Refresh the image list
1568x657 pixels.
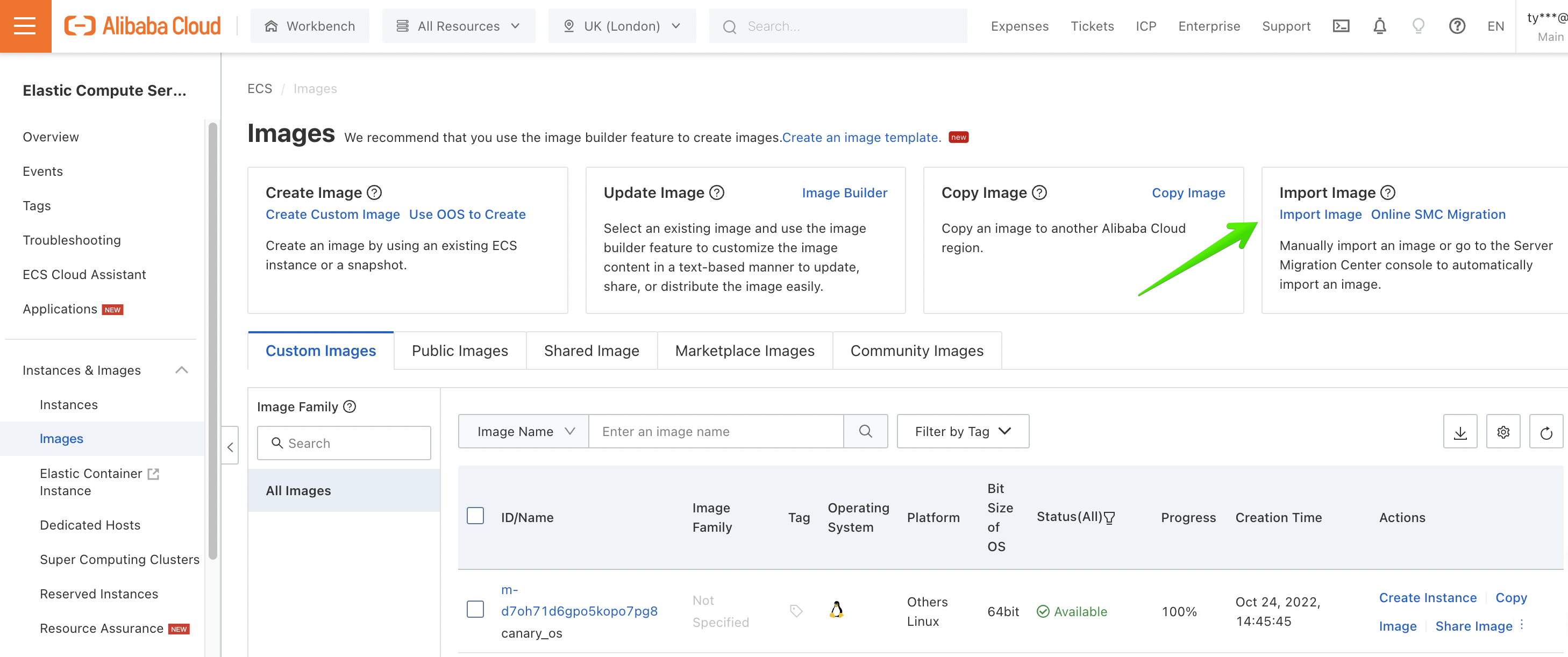1545,432
